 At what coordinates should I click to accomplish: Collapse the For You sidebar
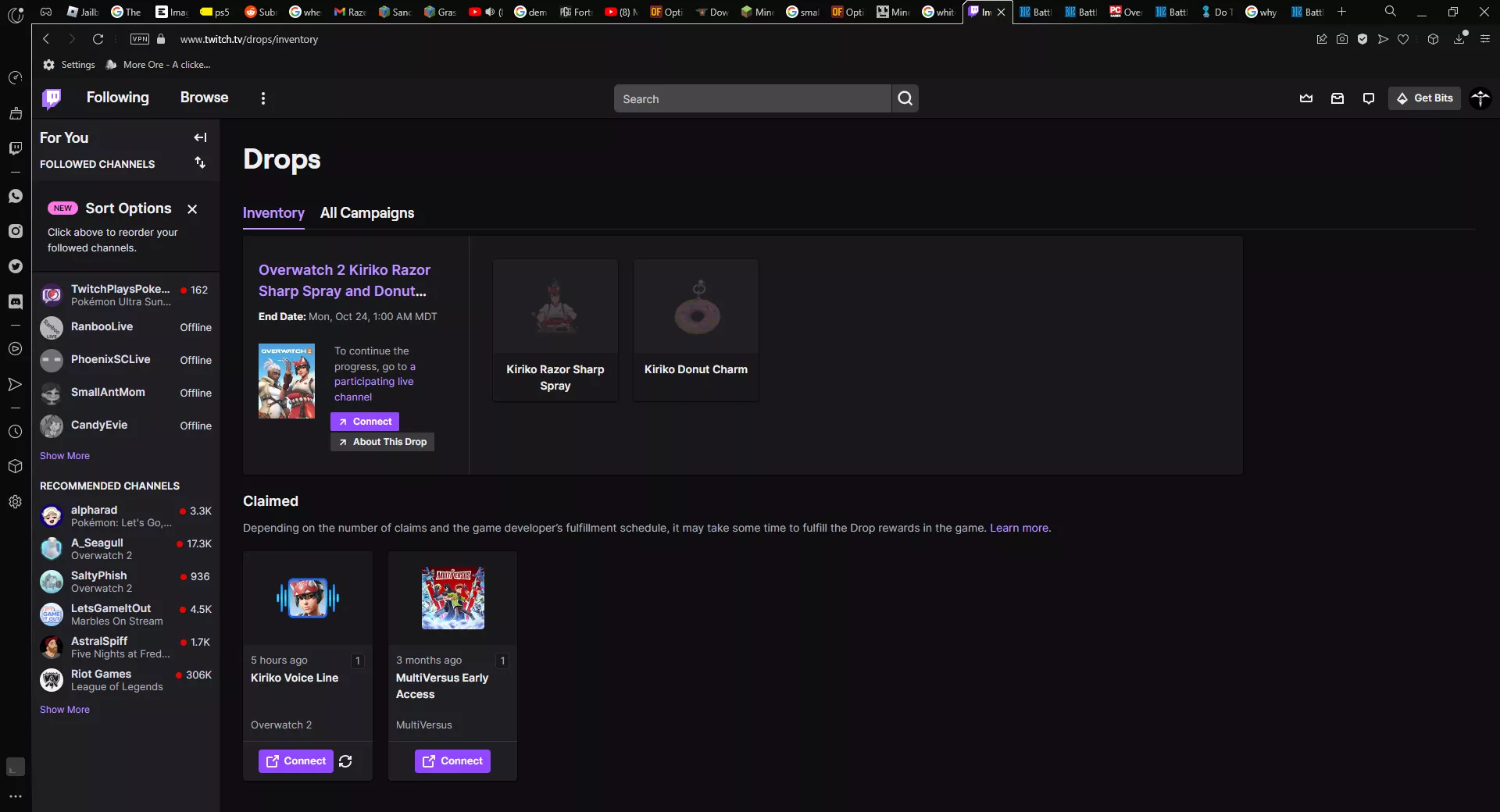(x=200, y=137)
